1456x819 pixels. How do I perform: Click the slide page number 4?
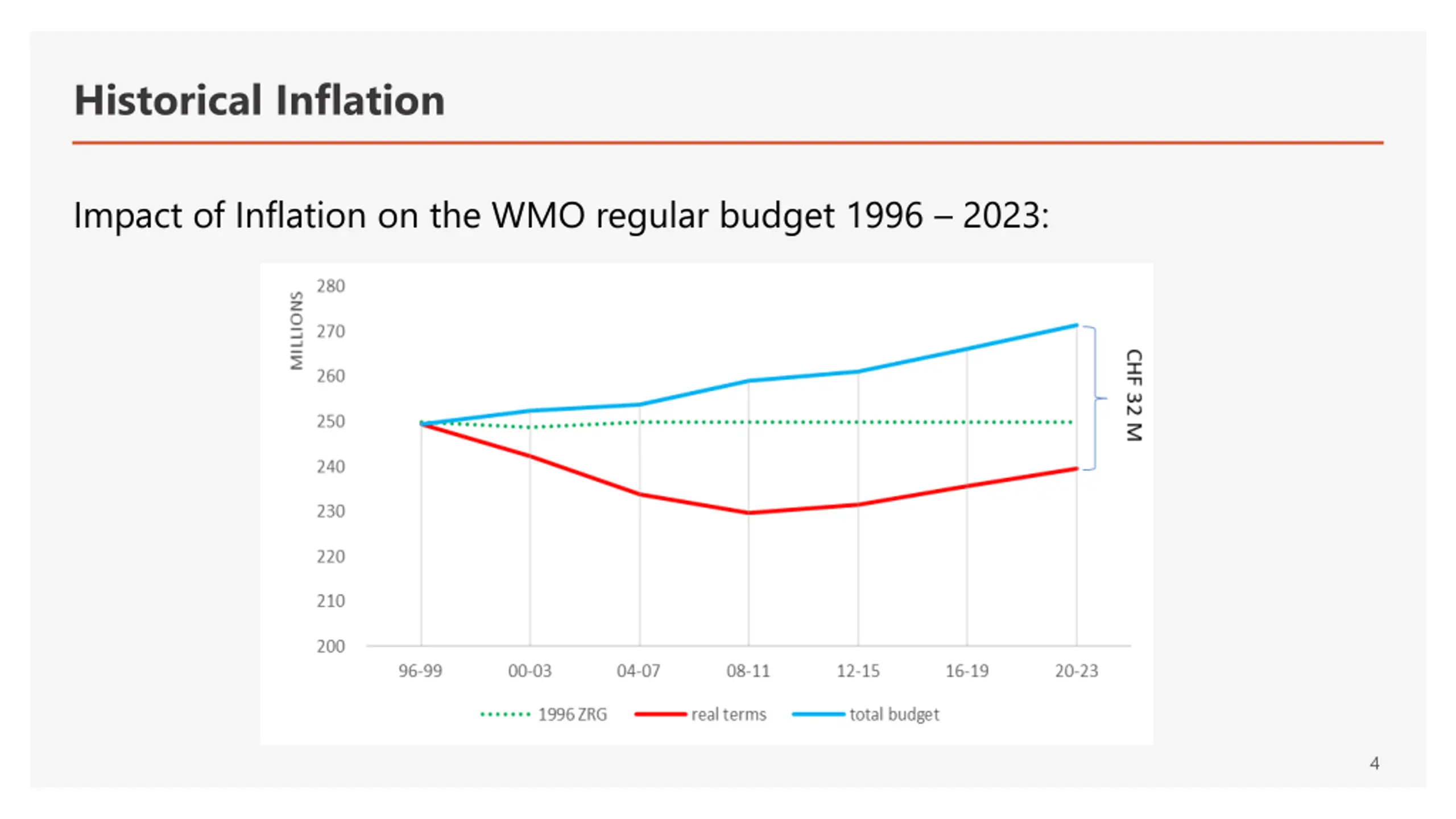1374,763
